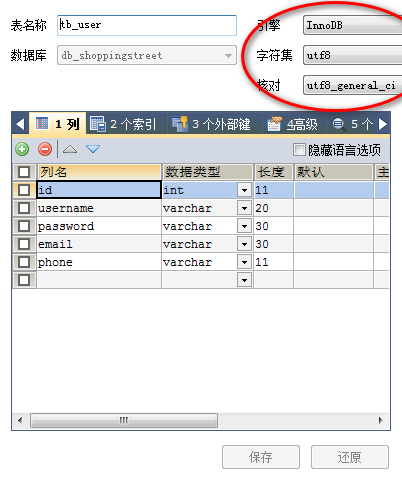Click length cell '30' for email
The height and width of the screenshot is (481, 402).
(x=274, y=244)
